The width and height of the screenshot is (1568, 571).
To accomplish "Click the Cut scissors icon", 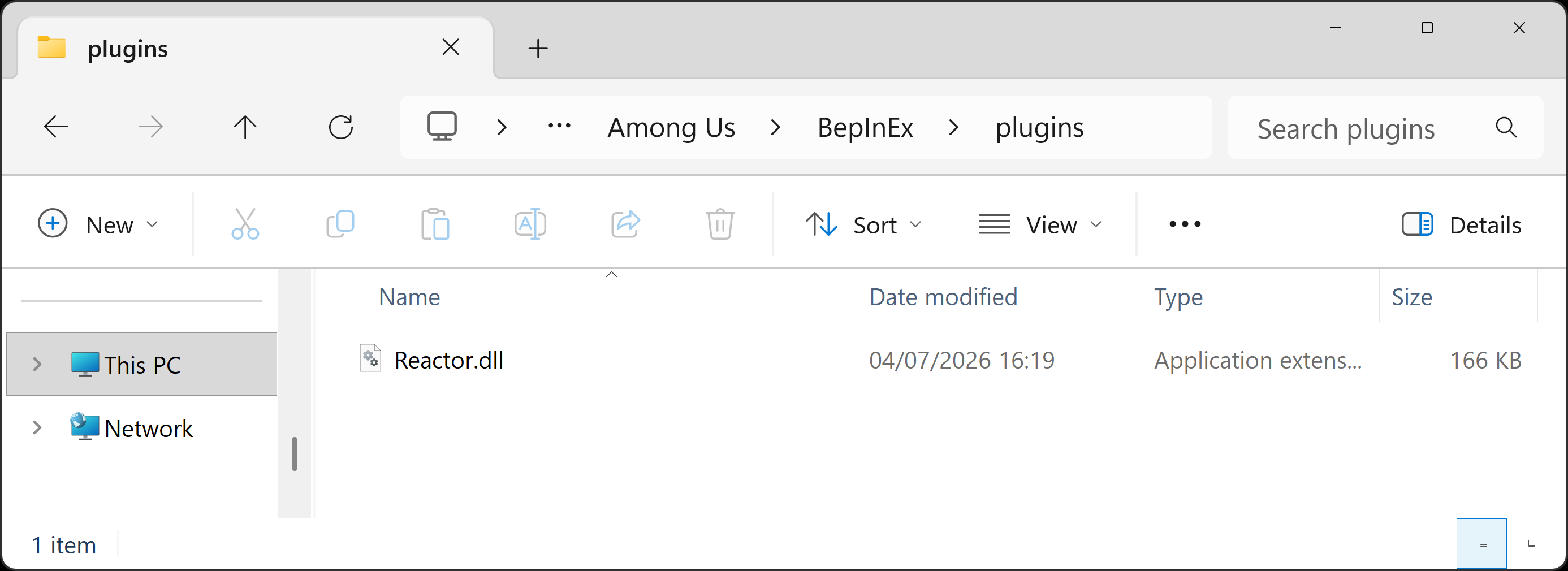I will click(245, 224).
